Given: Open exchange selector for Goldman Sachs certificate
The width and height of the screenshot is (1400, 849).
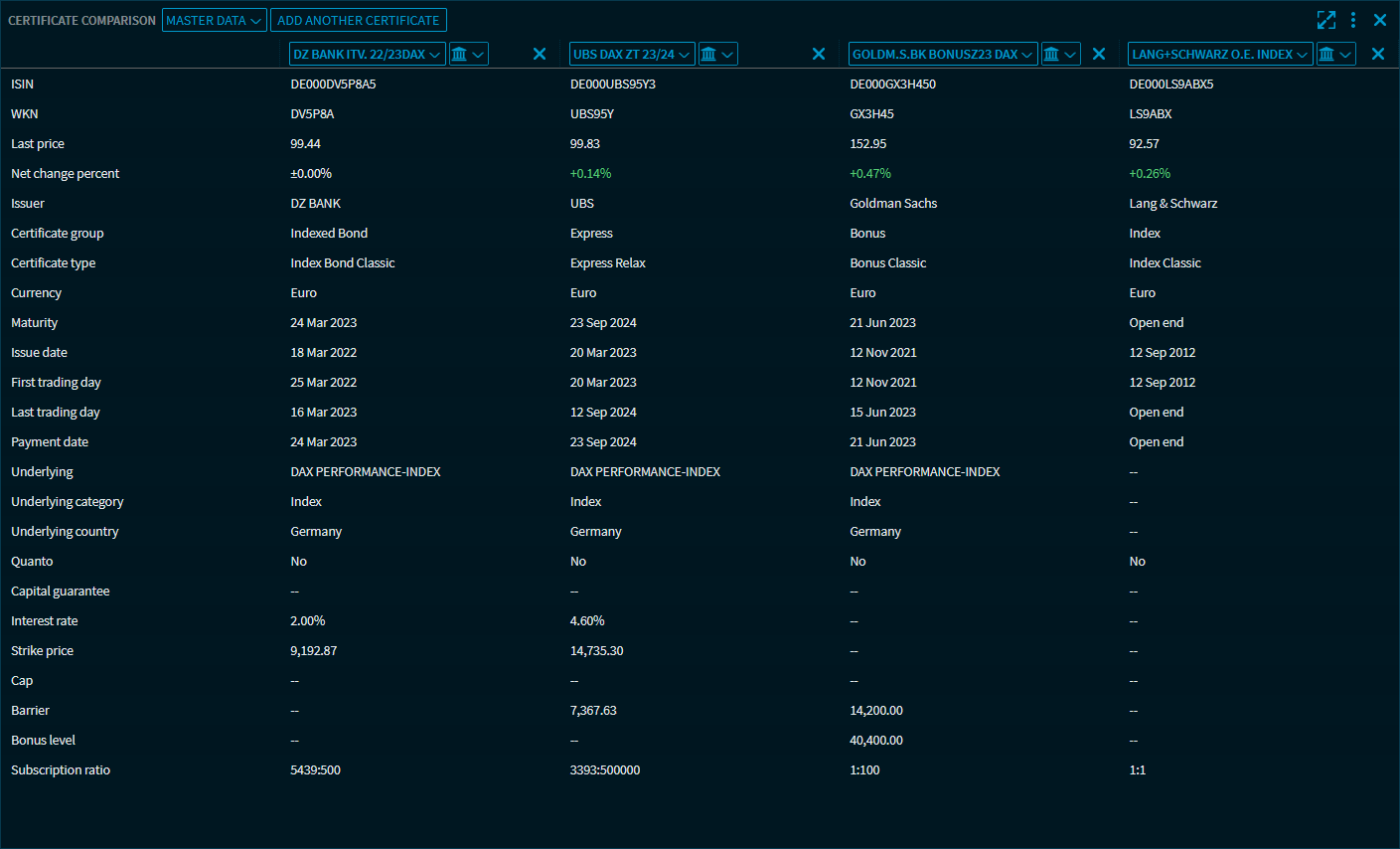Looking at the screenshot, I should (x=1060, y=54).
